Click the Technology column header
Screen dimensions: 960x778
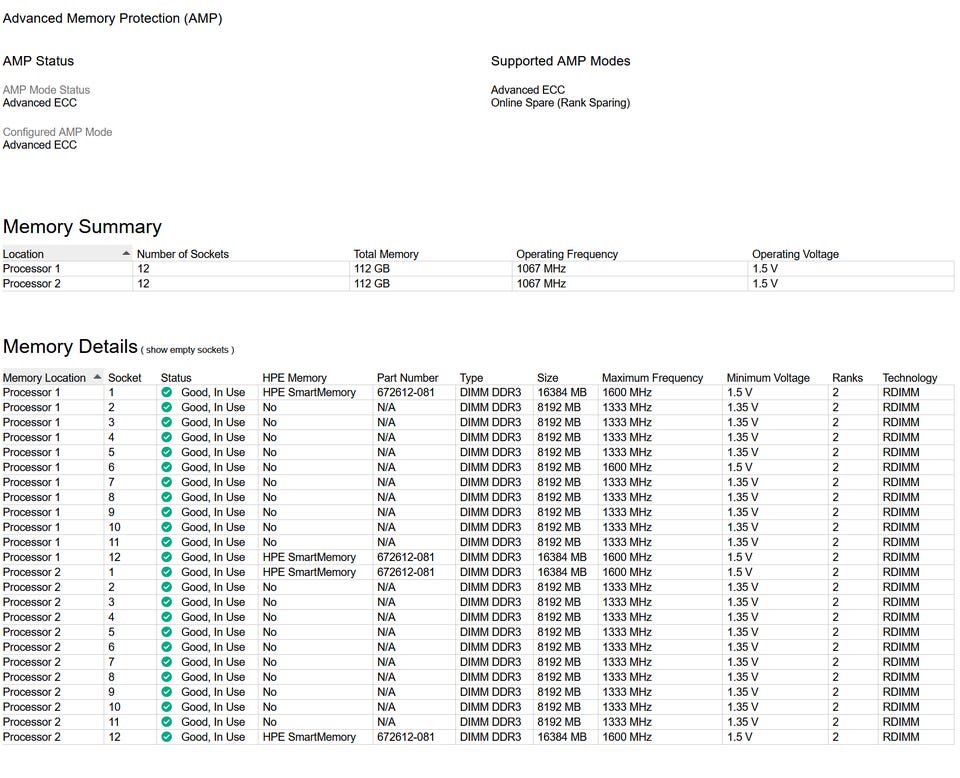tap(909, 378)
